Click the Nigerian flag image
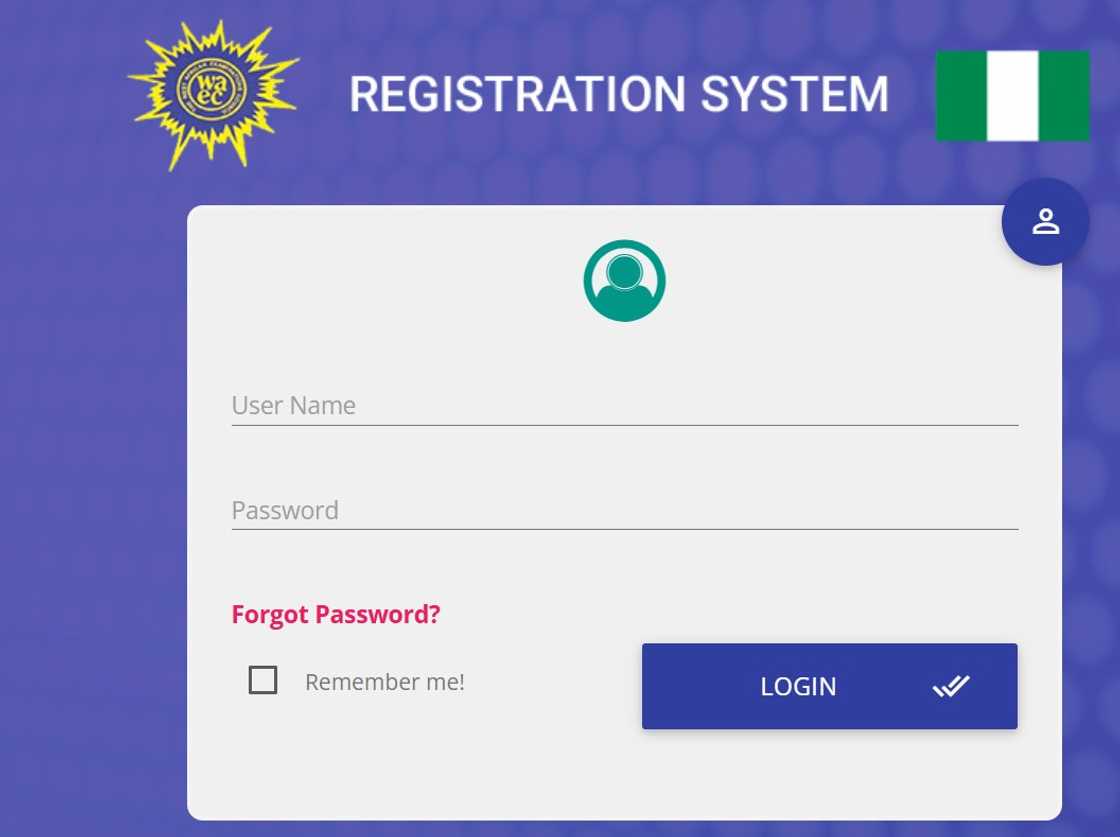Screen dimensions: 1120x837 point(1012,95)
